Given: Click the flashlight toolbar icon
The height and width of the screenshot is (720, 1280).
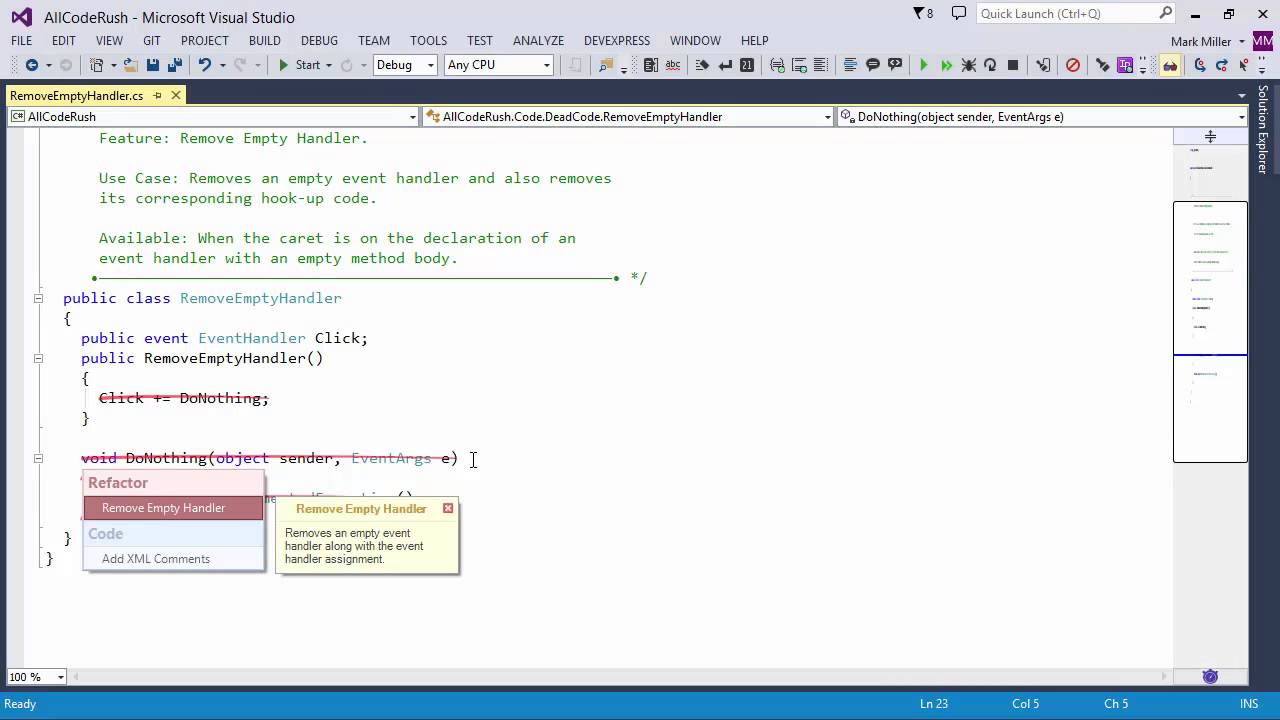Looking at the screenshot, I should tap(1103, 65).
